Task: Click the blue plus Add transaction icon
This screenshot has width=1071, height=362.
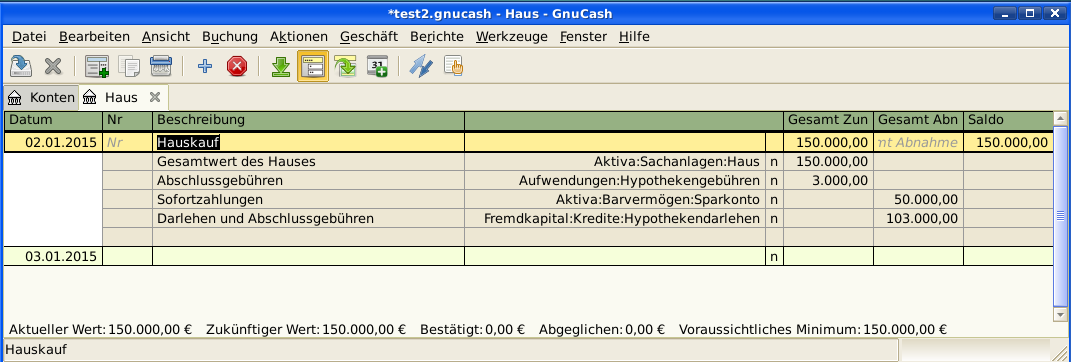Action: pos(205,66)
